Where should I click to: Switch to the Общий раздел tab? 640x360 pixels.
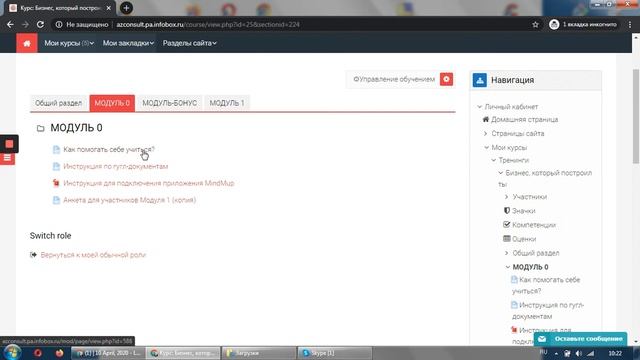tap(58, 103)
